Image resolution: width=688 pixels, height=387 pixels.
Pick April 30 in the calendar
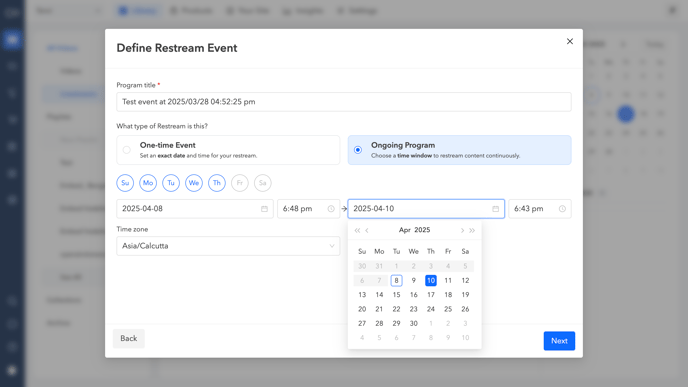click(x=413, y=323)
